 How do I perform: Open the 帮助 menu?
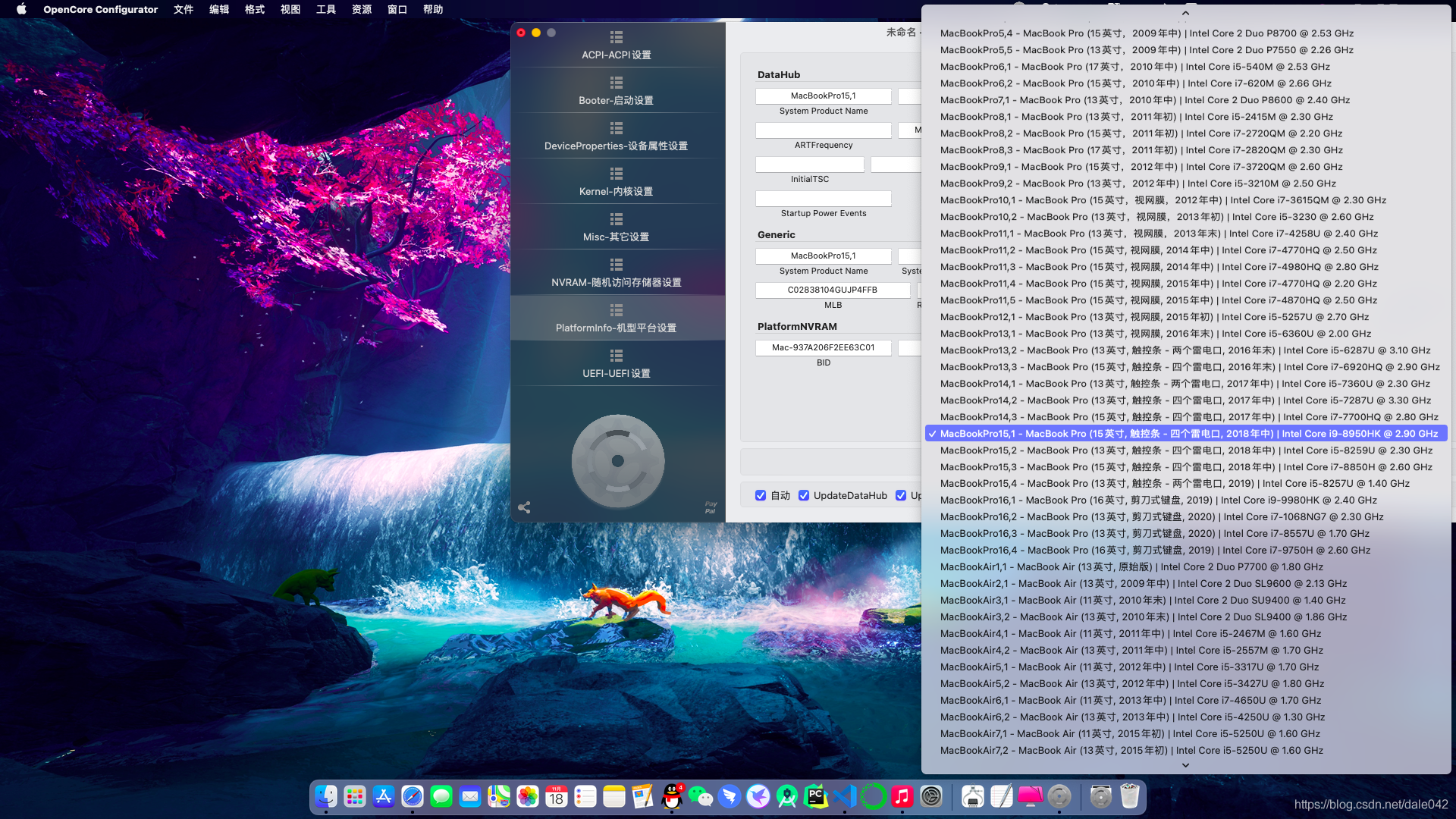click(x=433, y=9)
